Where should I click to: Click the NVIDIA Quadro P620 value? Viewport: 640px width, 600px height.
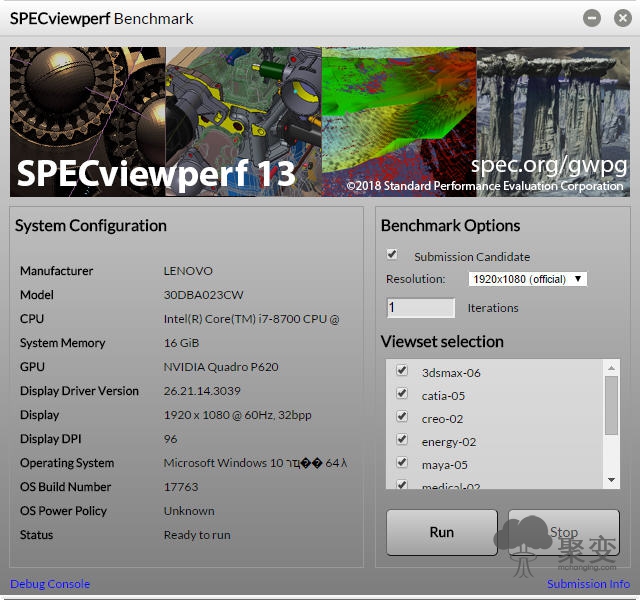click(221, 367)
